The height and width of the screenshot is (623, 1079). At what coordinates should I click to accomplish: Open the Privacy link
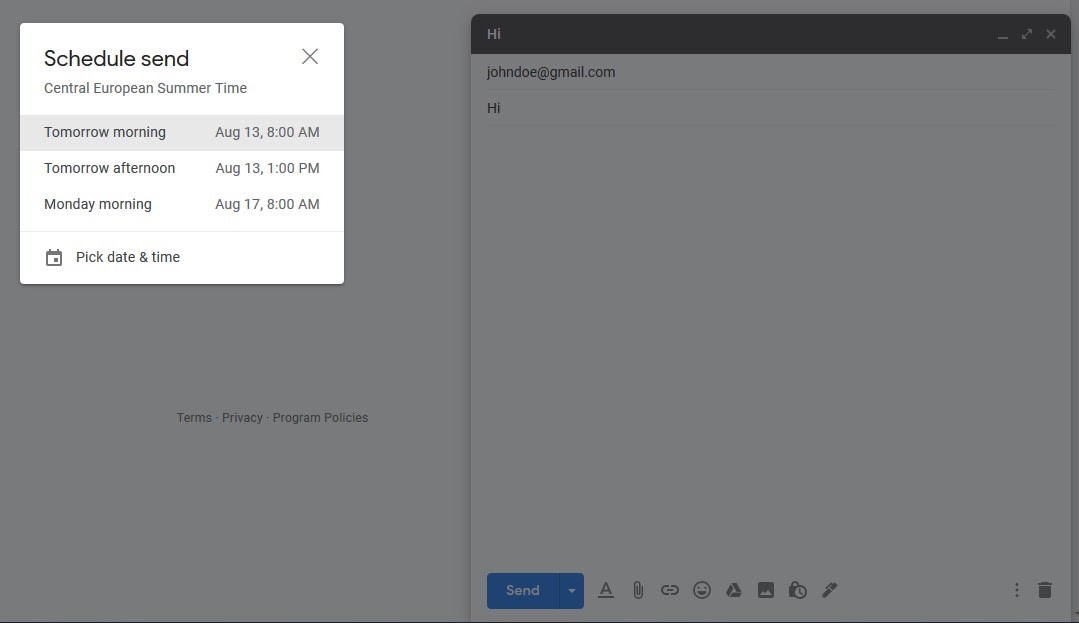(242, 418)
